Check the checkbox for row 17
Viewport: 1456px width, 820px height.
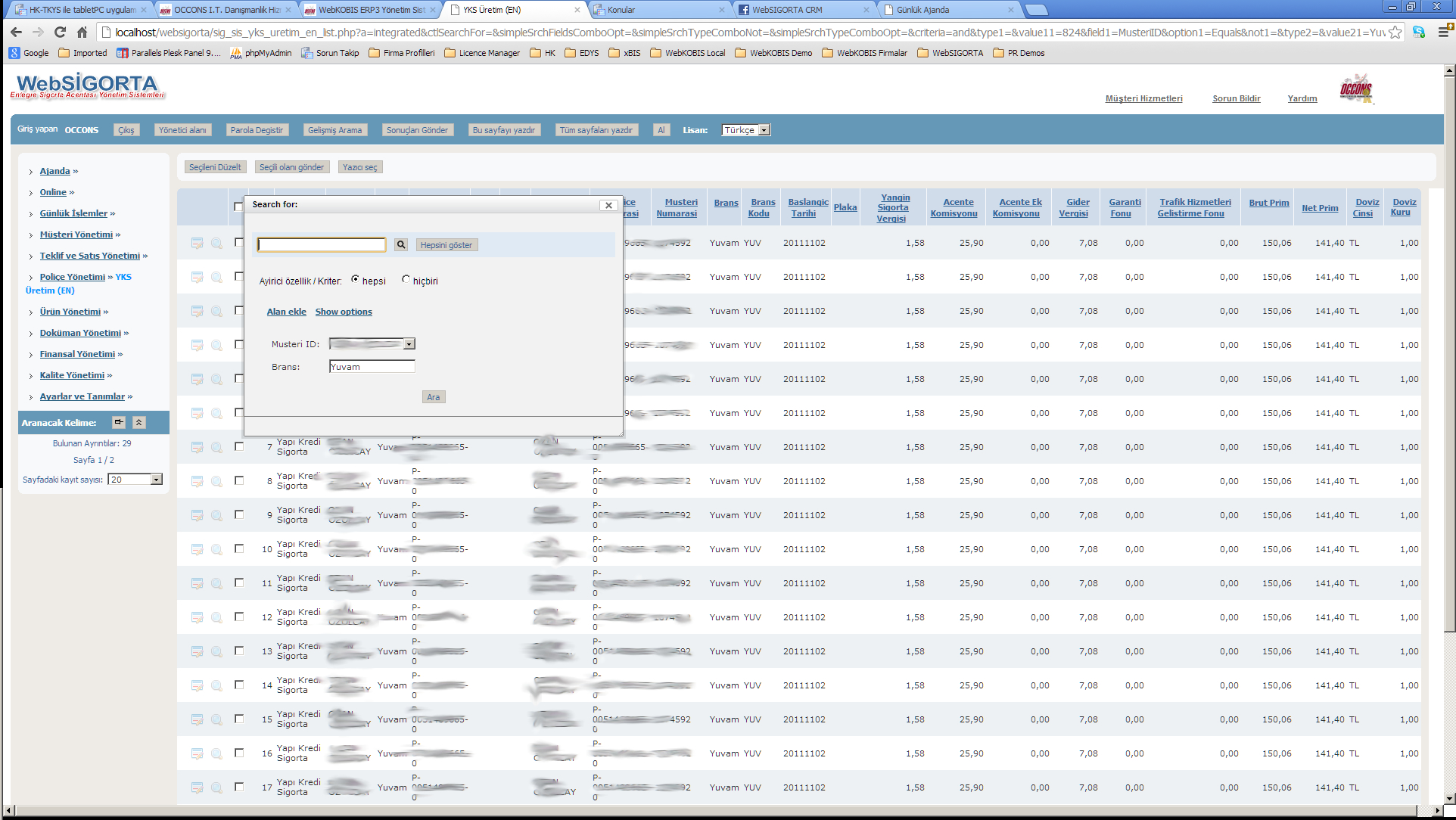pyautogui.click(x=239, y=787)
